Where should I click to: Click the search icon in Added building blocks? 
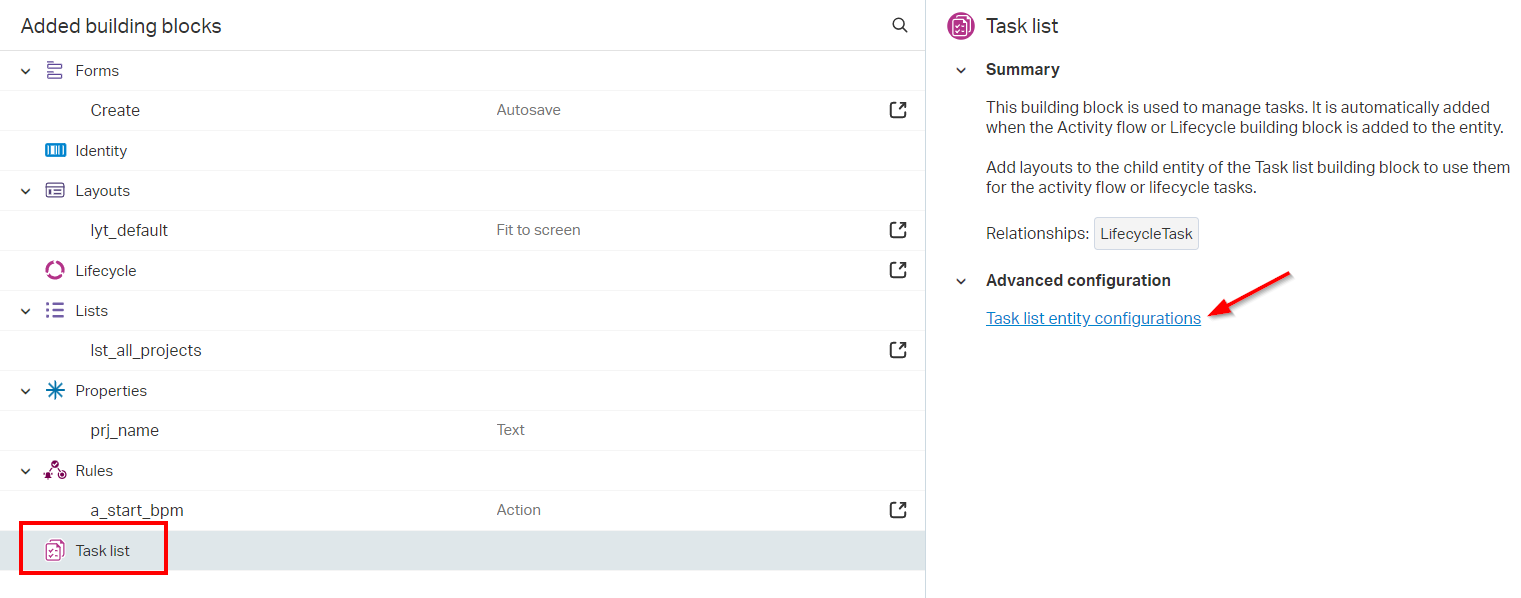click(x=899, y=25)
